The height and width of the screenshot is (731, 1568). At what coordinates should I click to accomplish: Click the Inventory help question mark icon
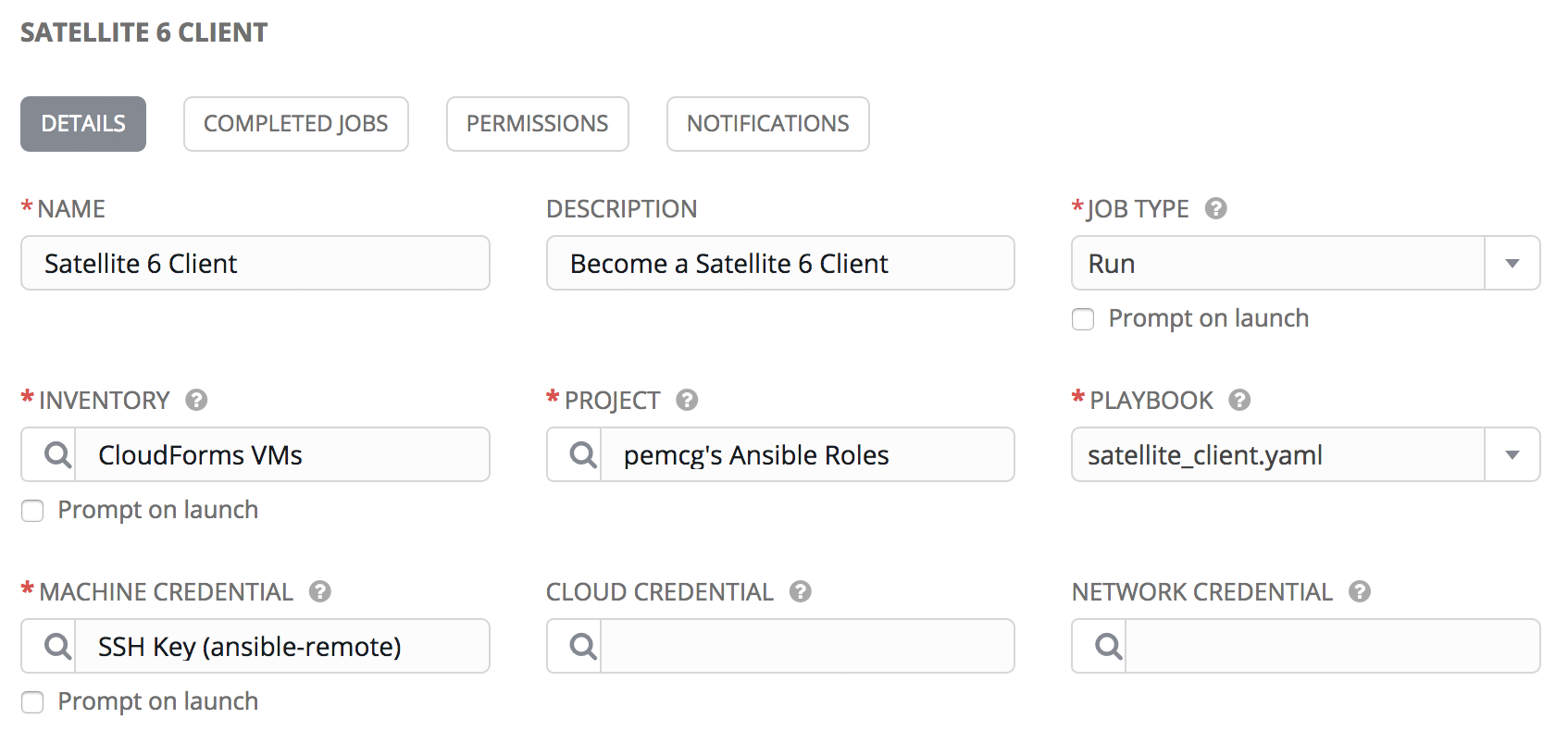point(196,400)
